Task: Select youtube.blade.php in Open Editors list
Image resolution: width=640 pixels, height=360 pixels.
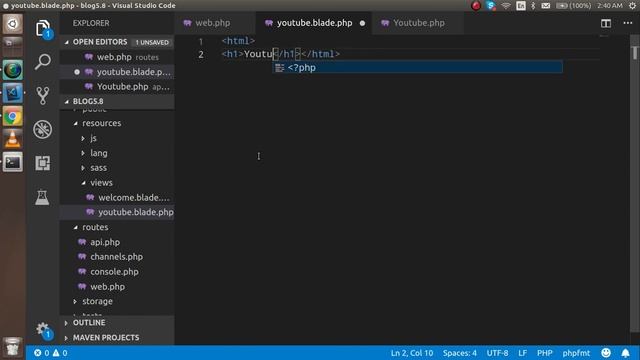Action: [x=117, y=72]
